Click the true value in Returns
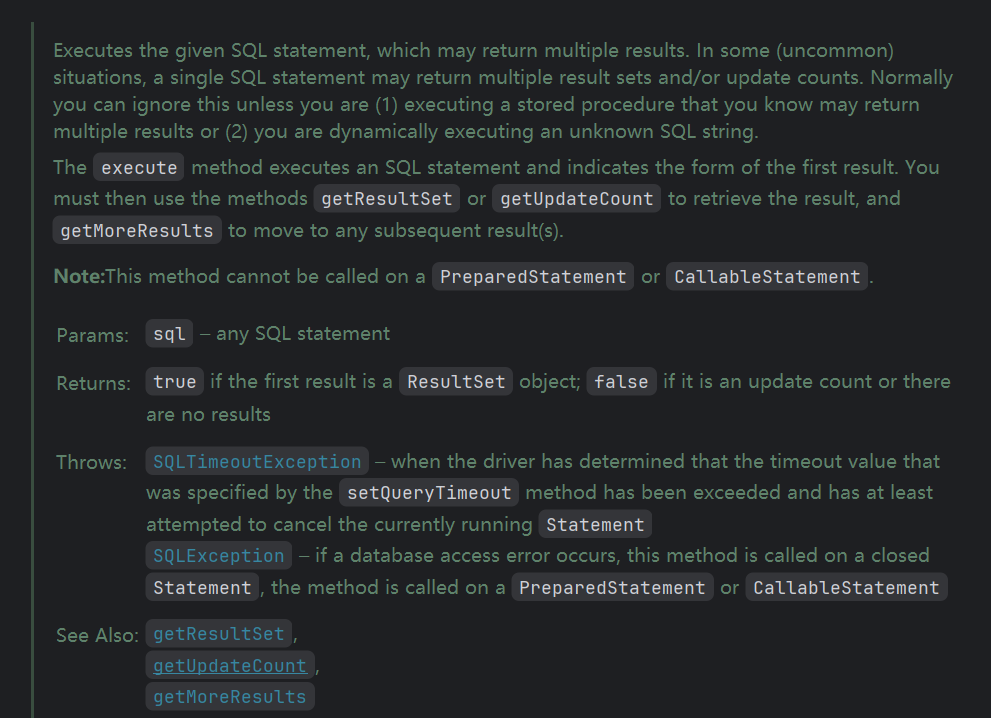Image resolution: width=991 pixels, height=718 pixels. pos(175,382)
